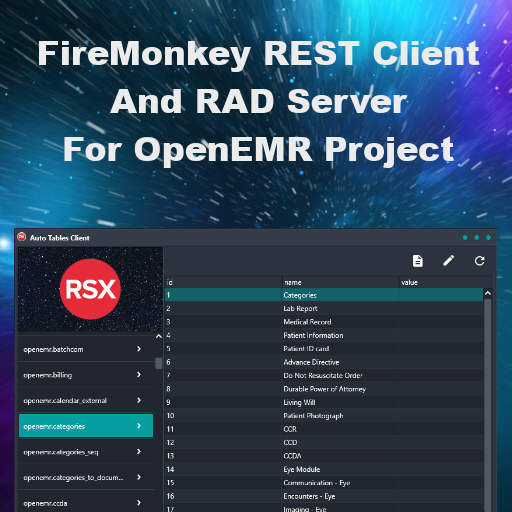This screenshot has width=512, height=512.
Task: Click the RSX logo image
Action: click(90, 289)
